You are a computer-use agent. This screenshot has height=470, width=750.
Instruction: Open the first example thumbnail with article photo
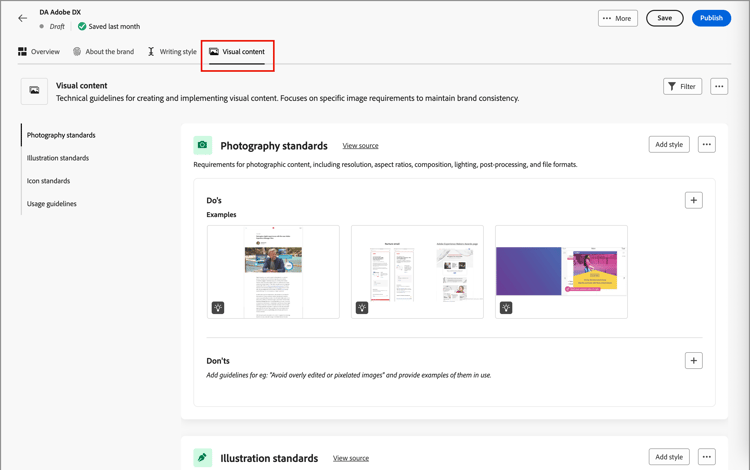coord(273,272)
